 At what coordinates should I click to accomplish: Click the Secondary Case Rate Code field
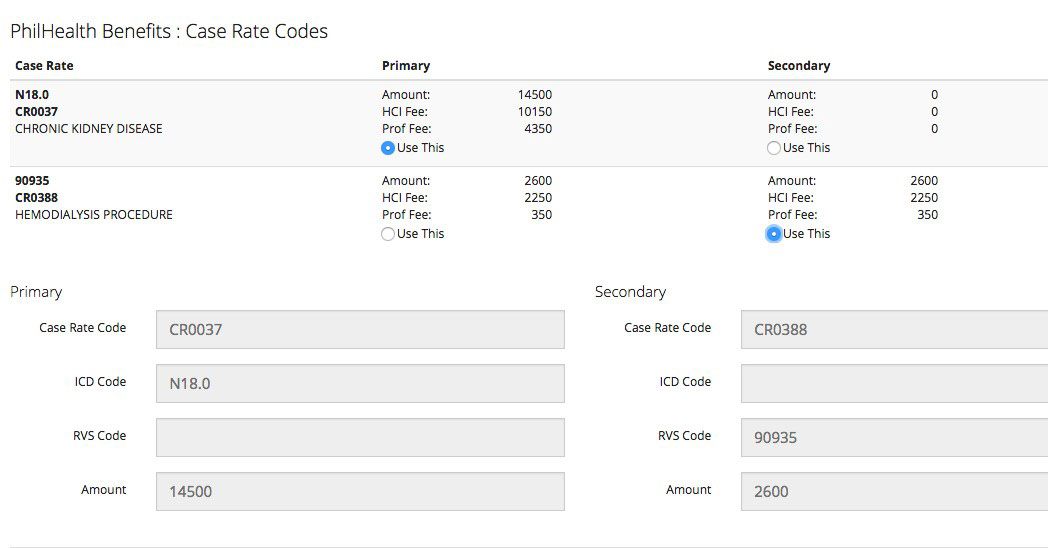coord(893,329)
